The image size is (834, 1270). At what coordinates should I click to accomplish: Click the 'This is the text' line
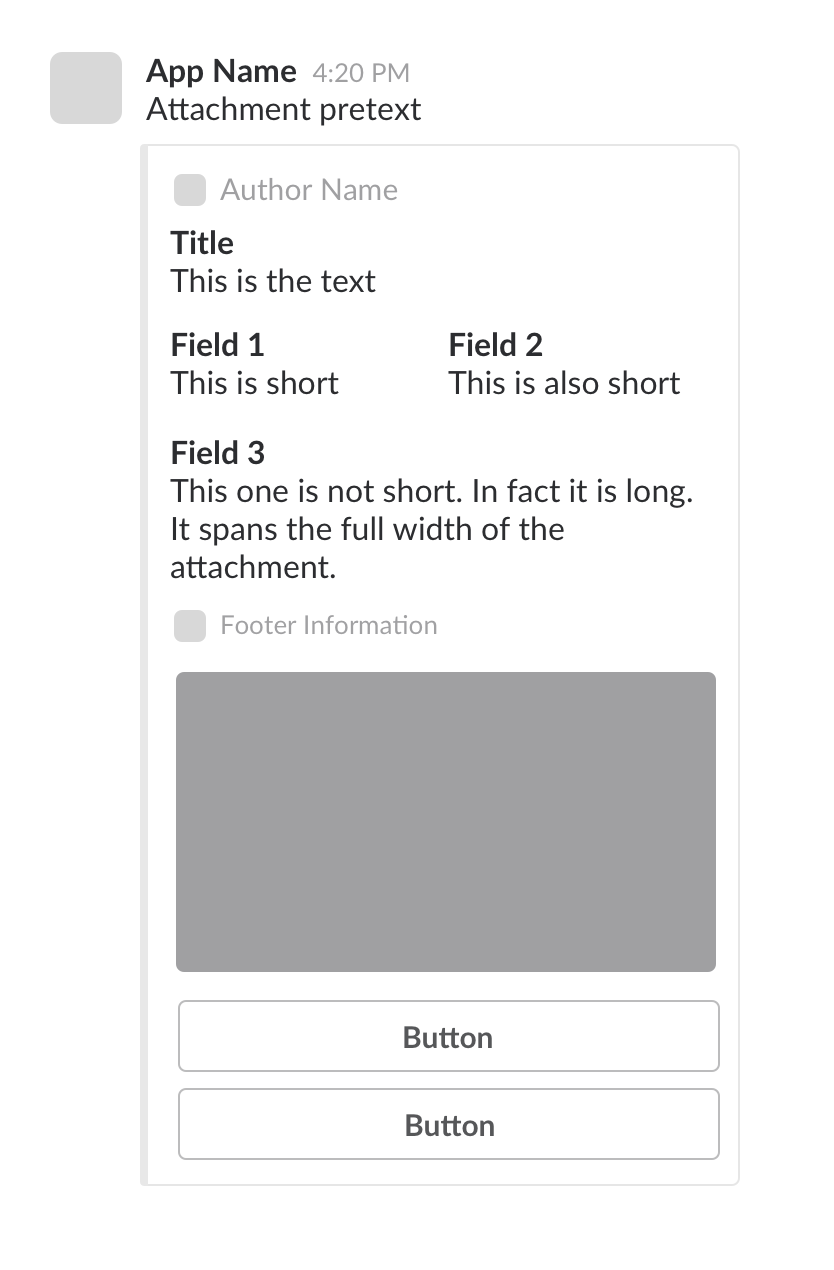(273, 281)
